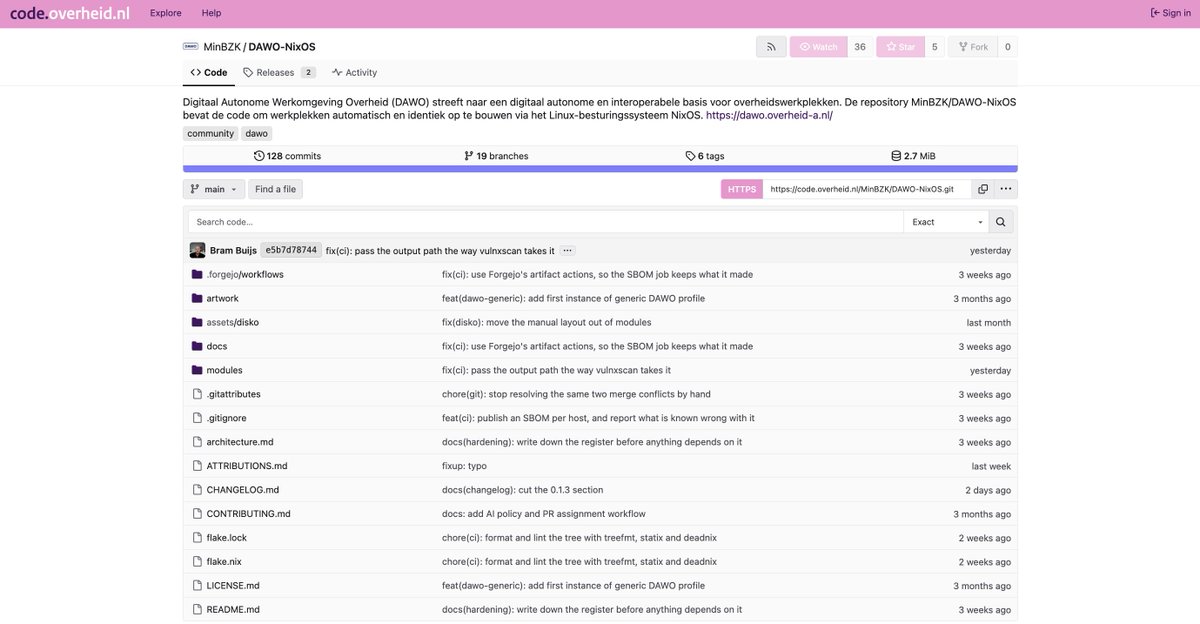Click the dawo topic tag

click(257, 133)
